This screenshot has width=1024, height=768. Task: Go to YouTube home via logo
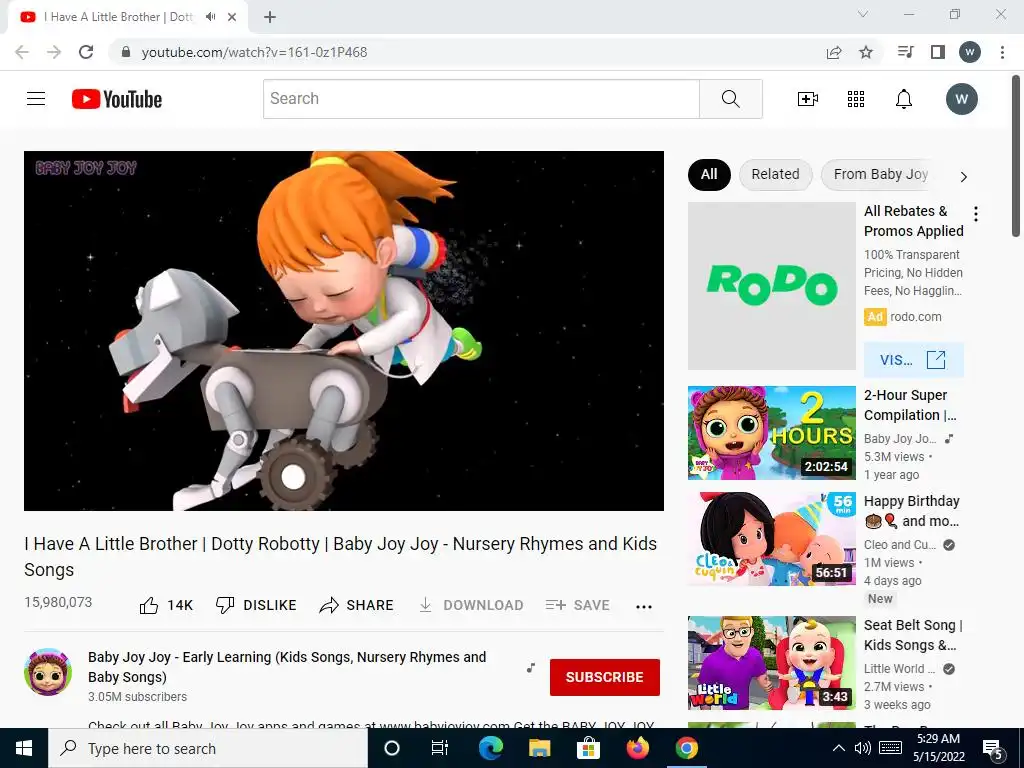117,99
